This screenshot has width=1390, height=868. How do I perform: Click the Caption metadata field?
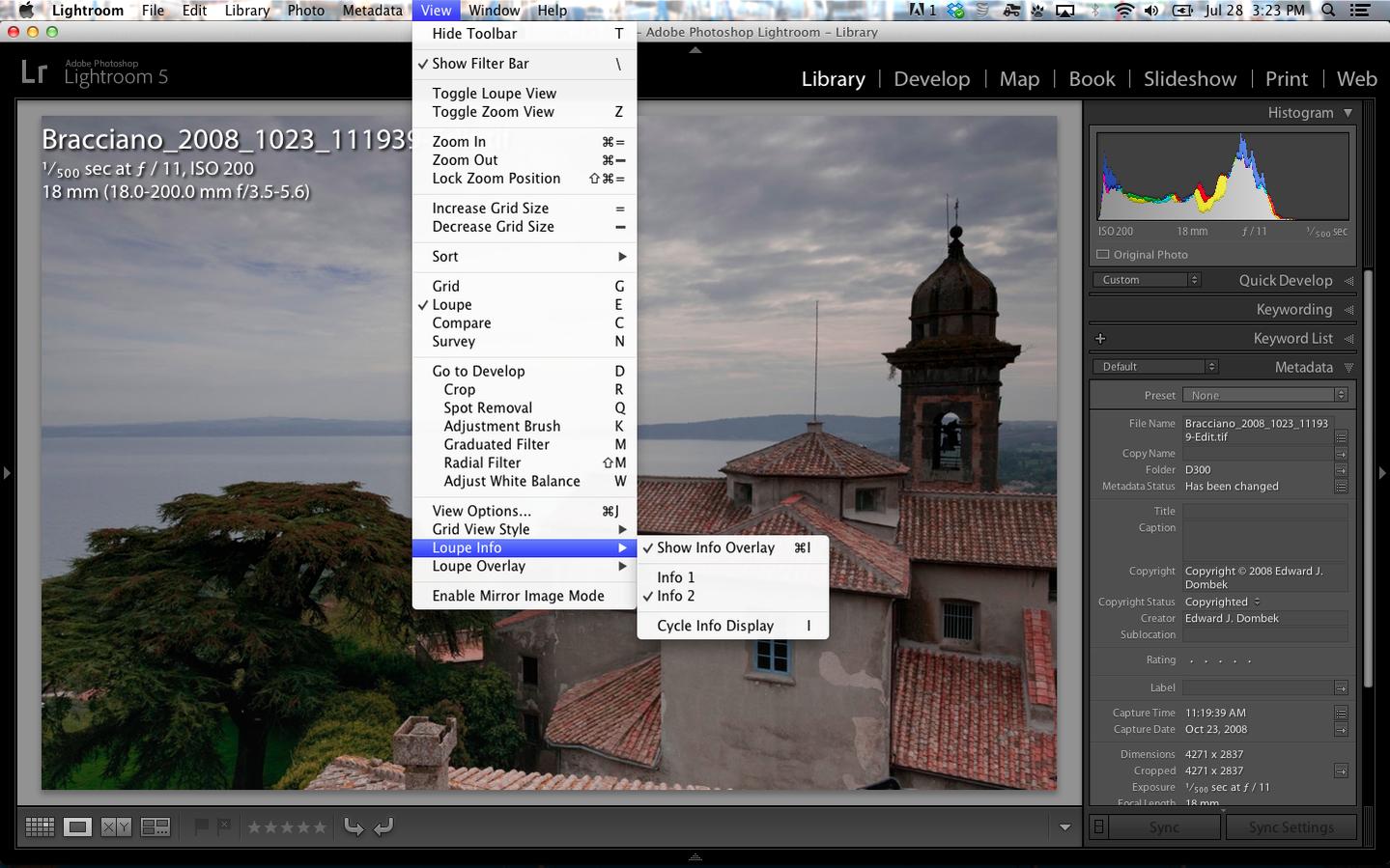pyautogui.click(x=1264, y=540)
